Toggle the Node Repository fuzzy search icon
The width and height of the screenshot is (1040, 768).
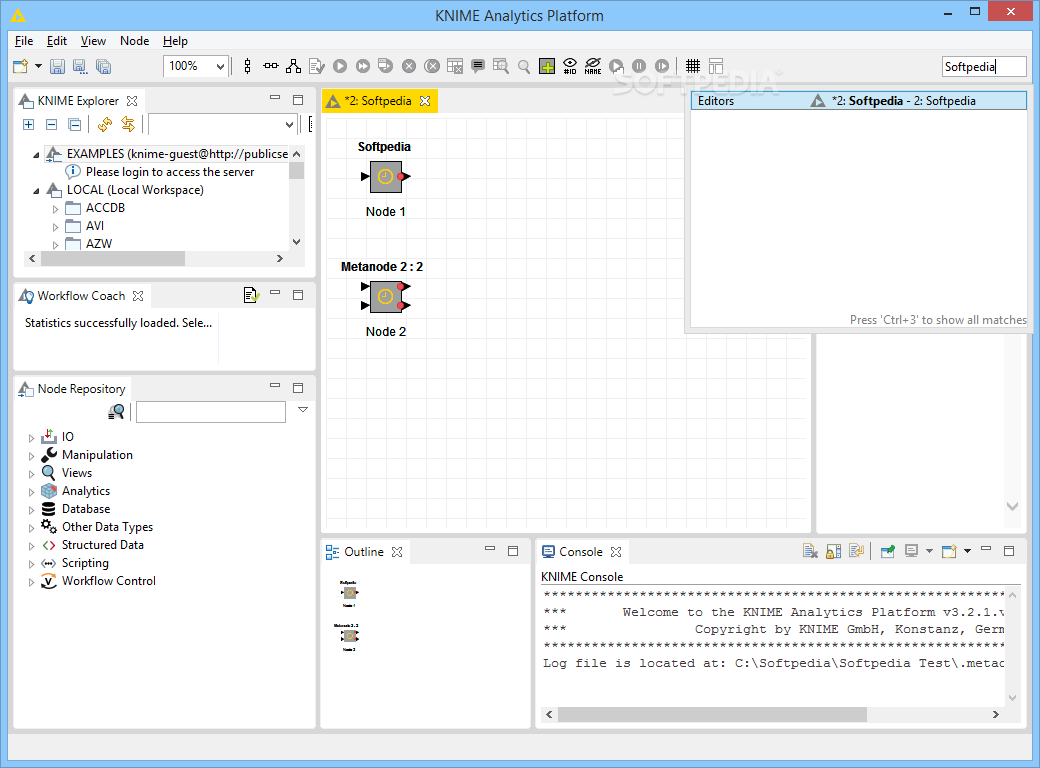pos(116,412)
